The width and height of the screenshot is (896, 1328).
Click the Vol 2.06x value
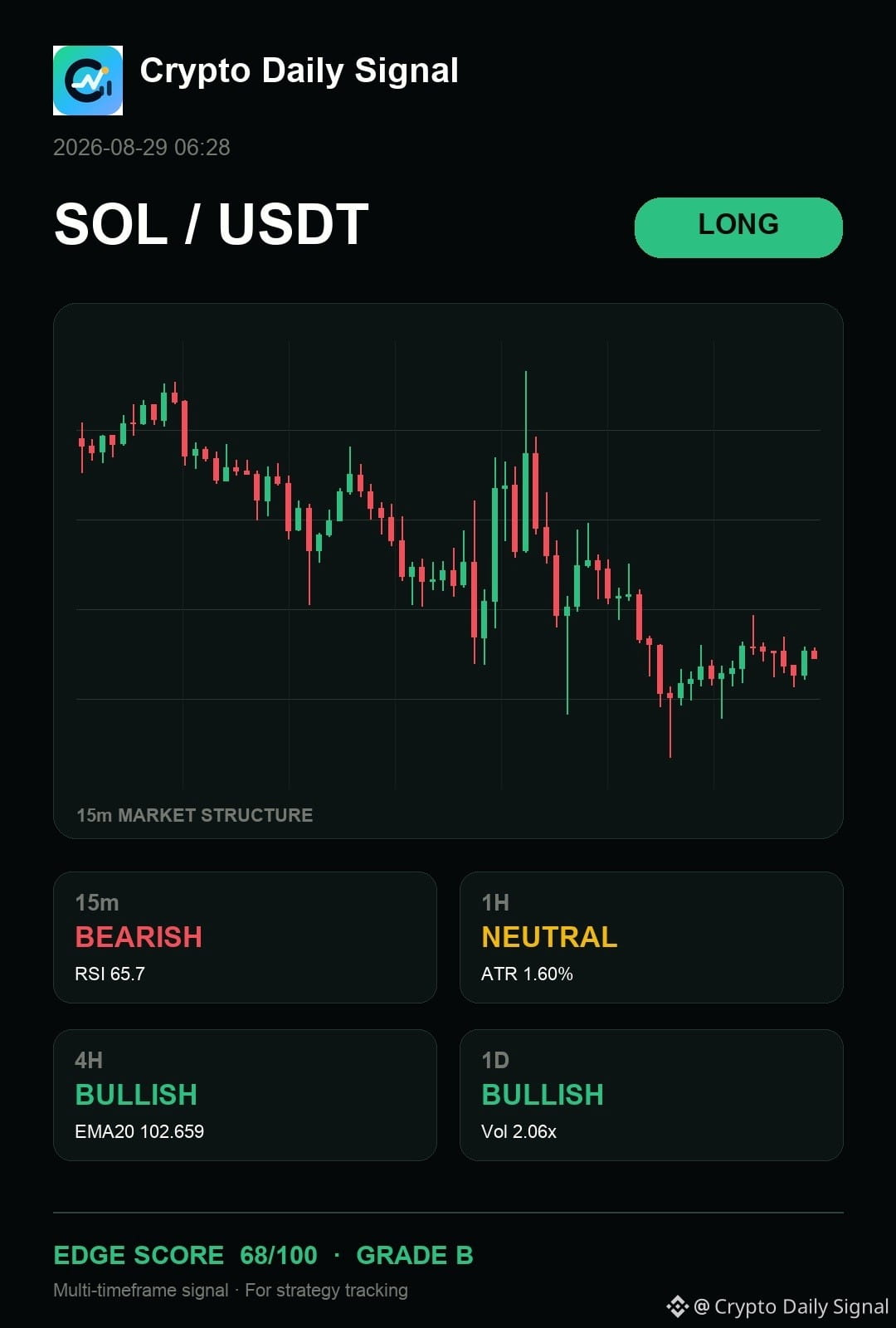[519, 1131]
